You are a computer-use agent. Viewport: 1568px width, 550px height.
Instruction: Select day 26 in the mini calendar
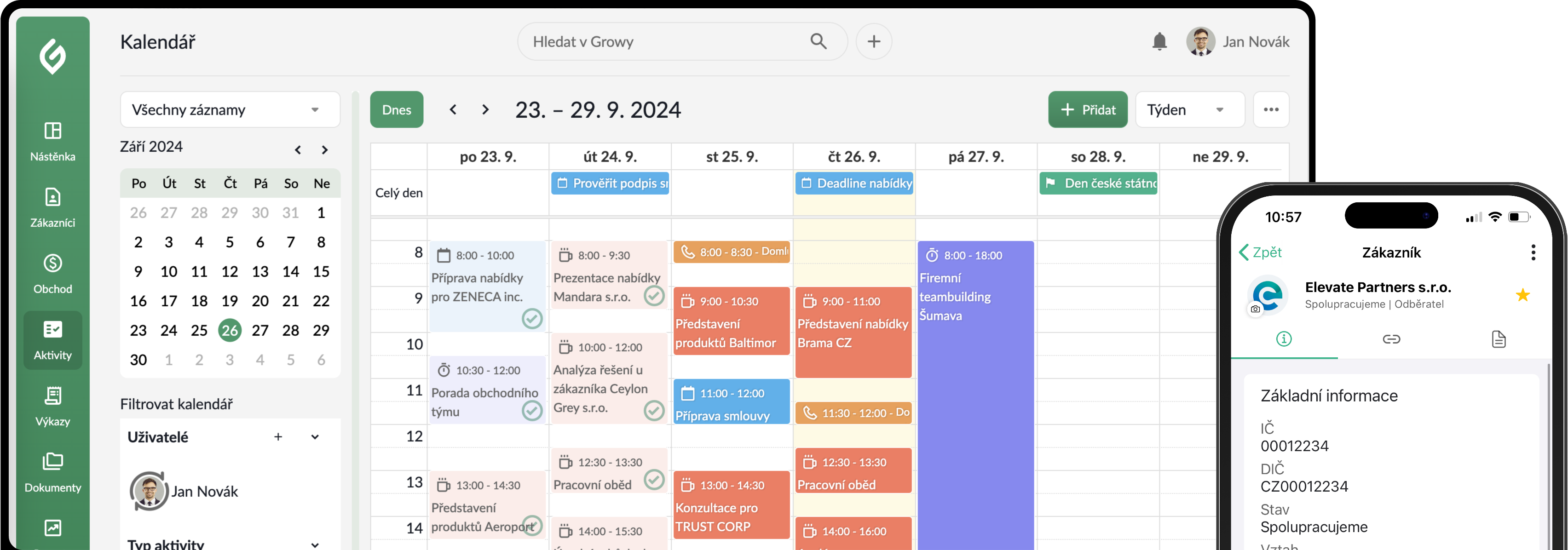tap(230, 330)
